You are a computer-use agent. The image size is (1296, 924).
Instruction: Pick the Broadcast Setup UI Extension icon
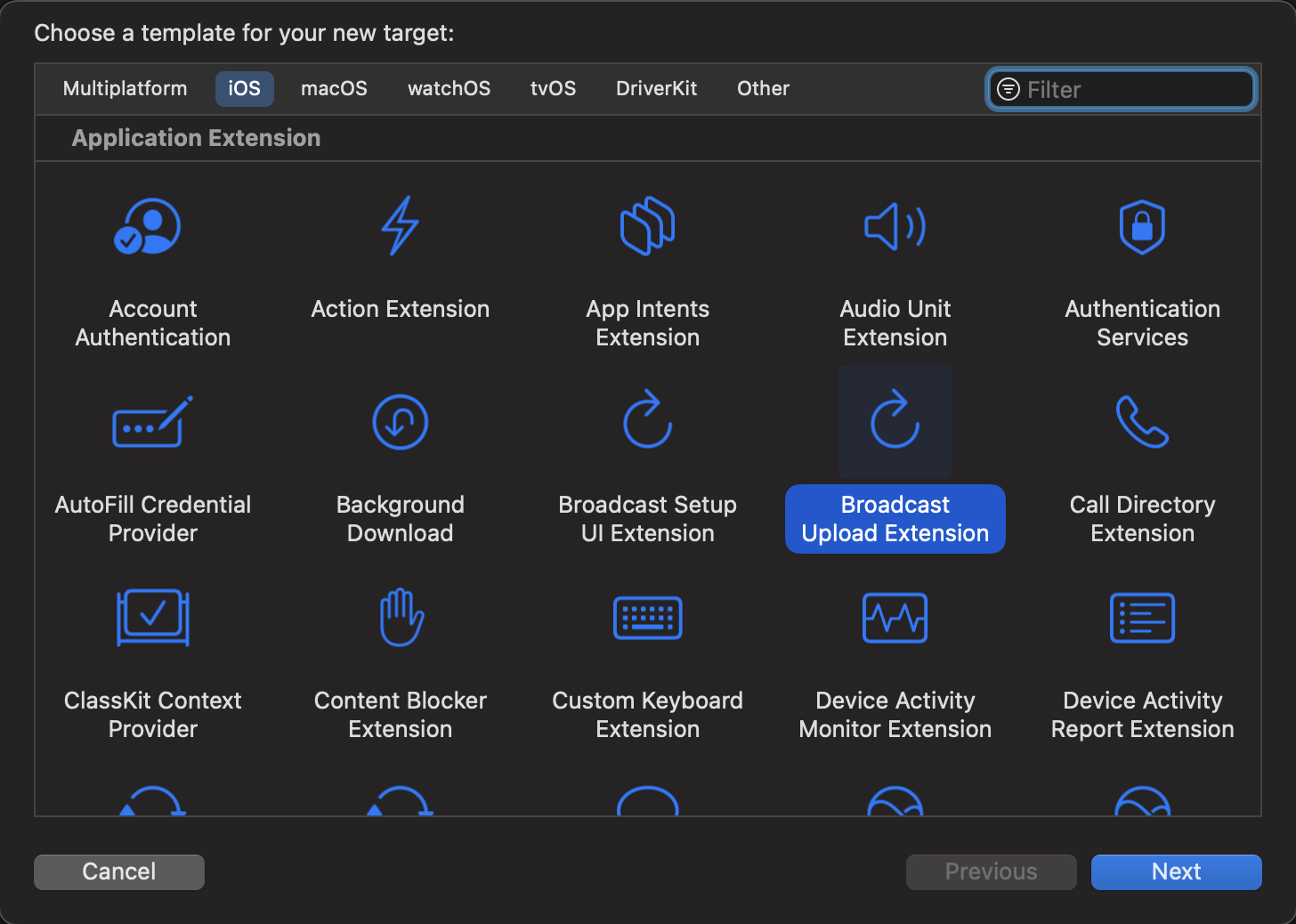[x=647, y=418]
